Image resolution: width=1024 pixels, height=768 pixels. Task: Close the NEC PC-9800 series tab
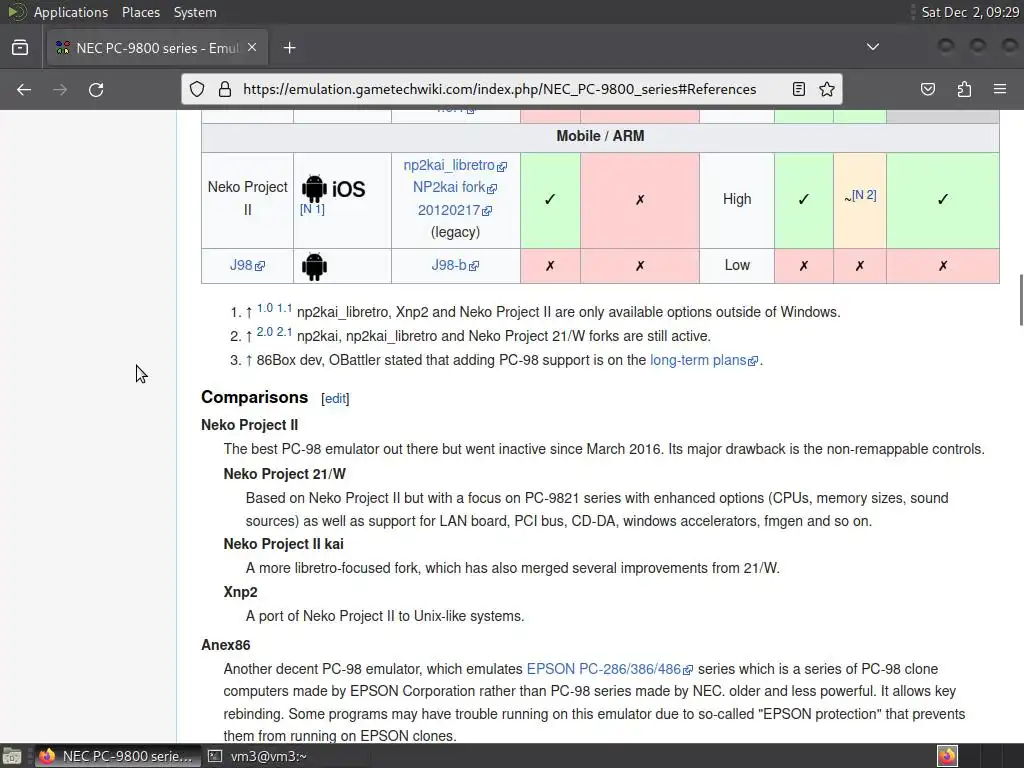point(252,48)
